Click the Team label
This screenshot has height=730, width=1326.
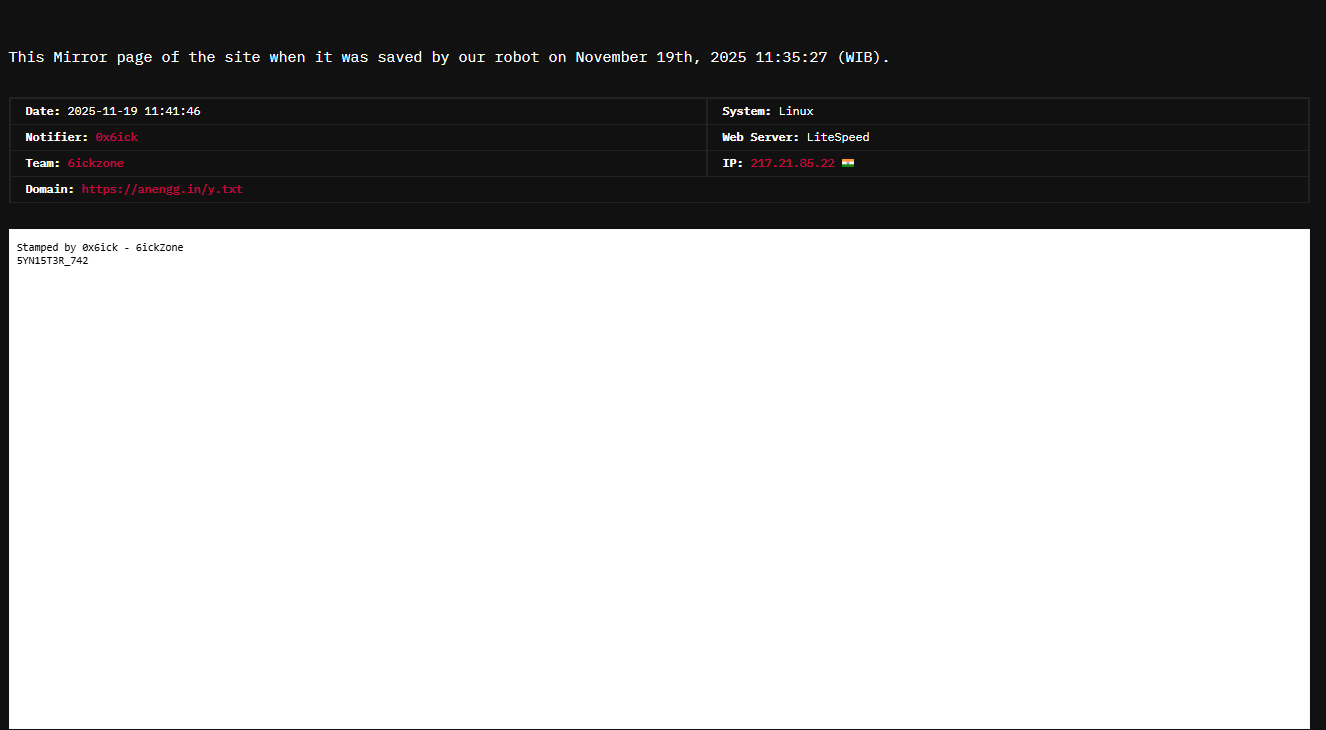(43, 163)
